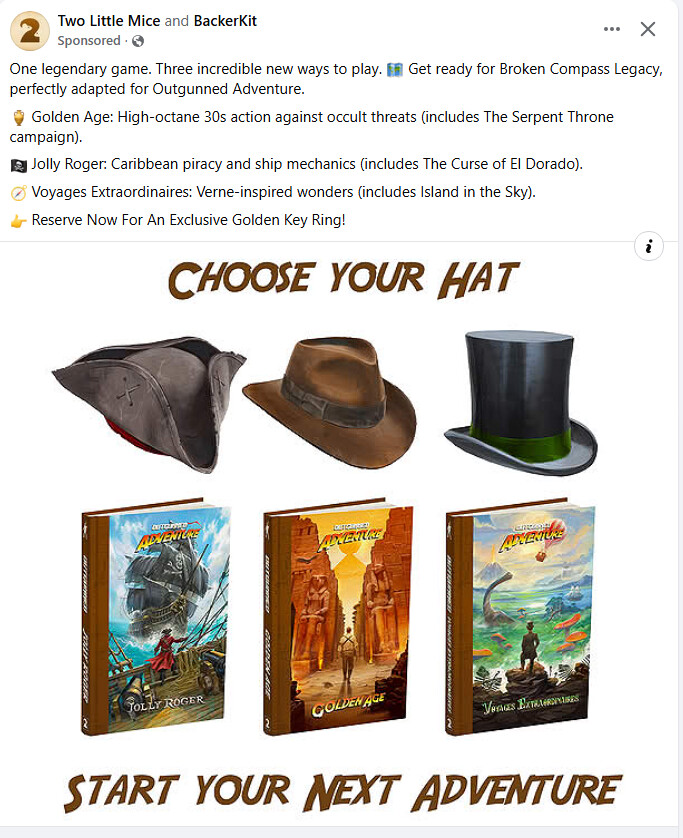The width and height of the screenshot is (683, 838).
Task: Click the pirate flag emoji in the description
Action: (x=18, y=166)
